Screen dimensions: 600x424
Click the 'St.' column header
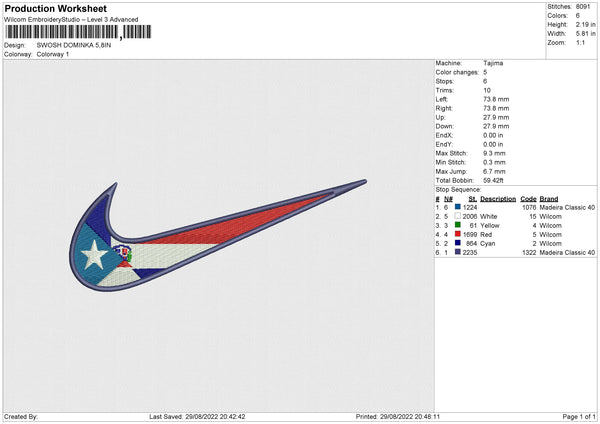473,199
